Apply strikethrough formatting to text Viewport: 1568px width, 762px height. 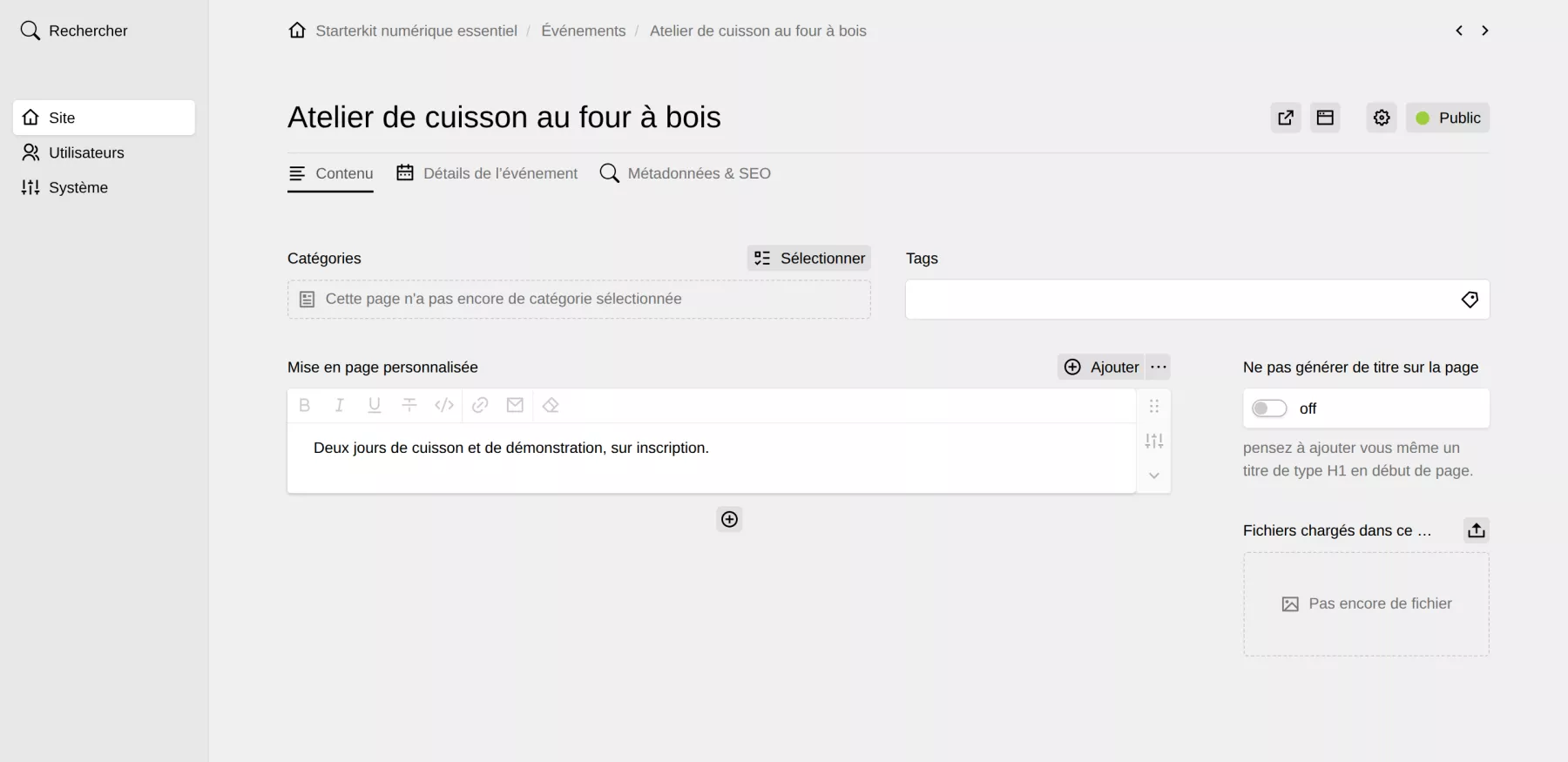coord(409,405)
